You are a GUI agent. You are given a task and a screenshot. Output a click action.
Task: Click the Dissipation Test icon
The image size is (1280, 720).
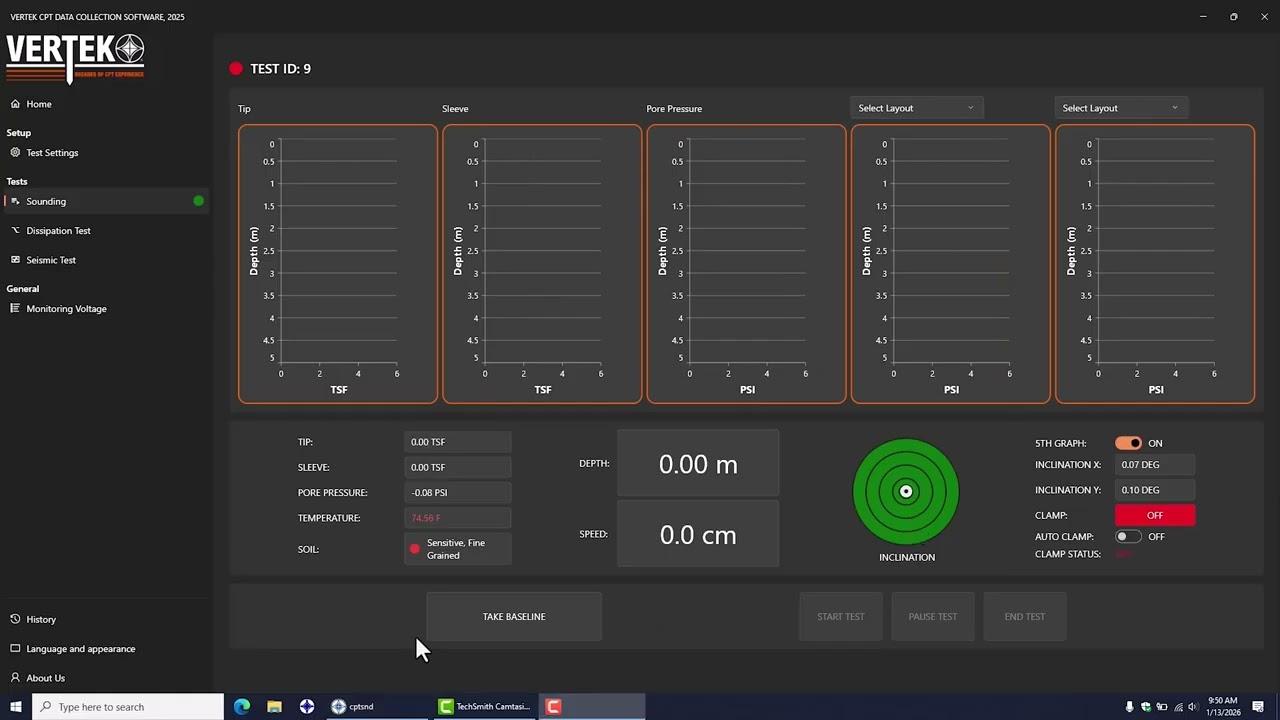tap(15, 230)
